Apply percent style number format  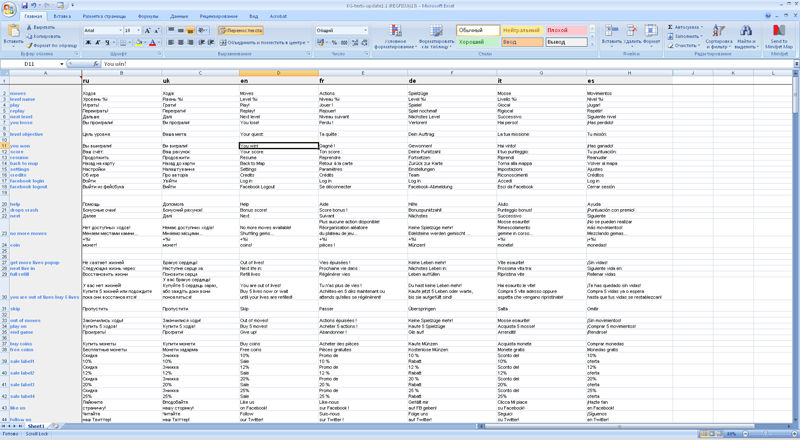(x=334, y=43)
